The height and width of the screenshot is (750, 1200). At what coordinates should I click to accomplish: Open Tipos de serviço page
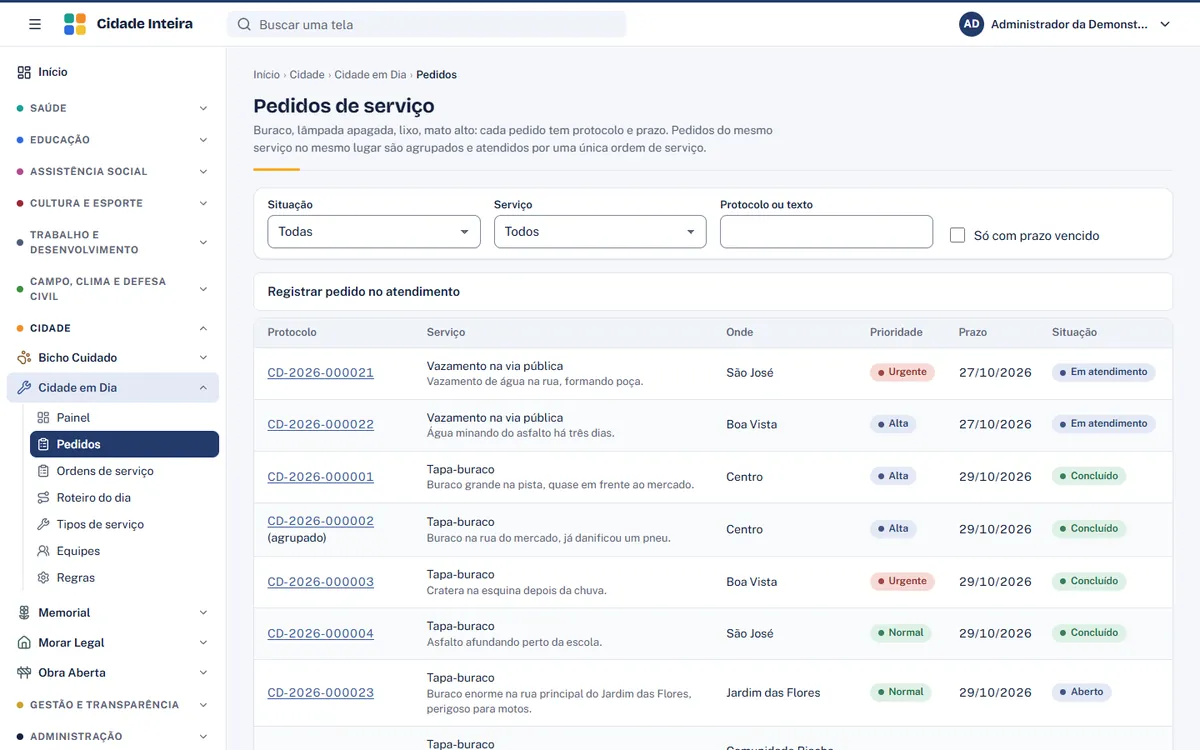[x=124, y=524]
